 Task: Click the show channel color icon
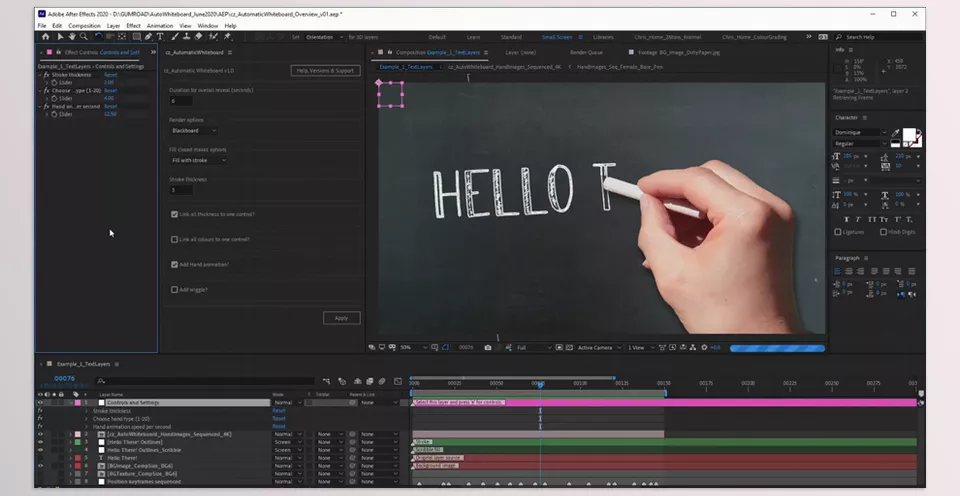coord(508,347)
